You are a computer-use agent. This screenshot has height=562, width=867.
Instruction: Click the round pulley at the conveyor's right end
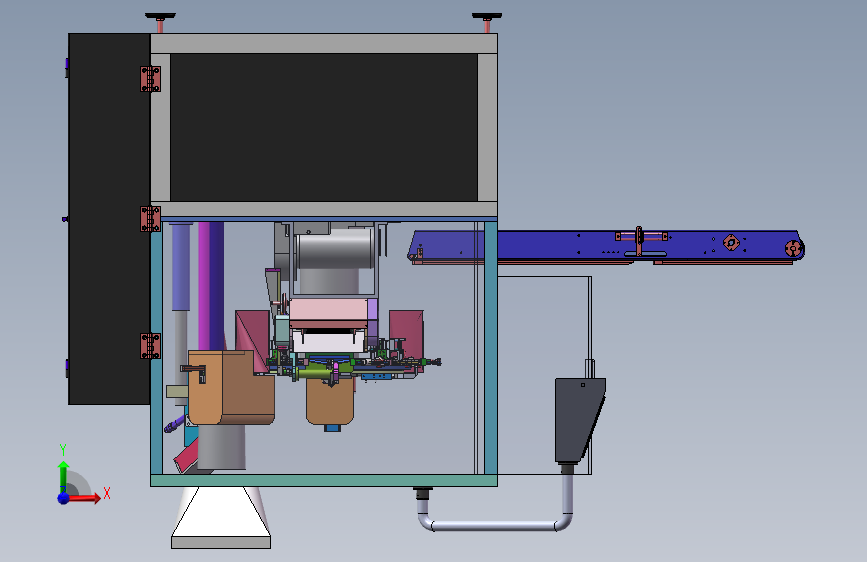[x=793, y=248]
